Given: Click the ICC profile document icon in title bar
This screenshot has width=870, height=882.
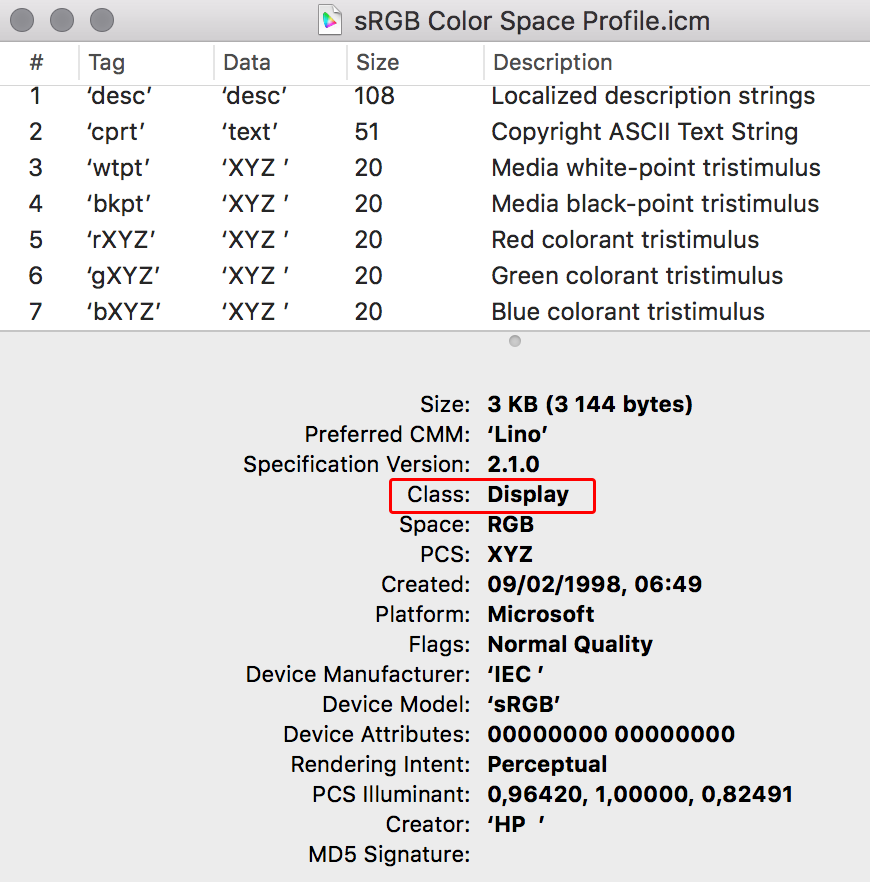Looking at the screenshot, I should (x=330, y=20).
